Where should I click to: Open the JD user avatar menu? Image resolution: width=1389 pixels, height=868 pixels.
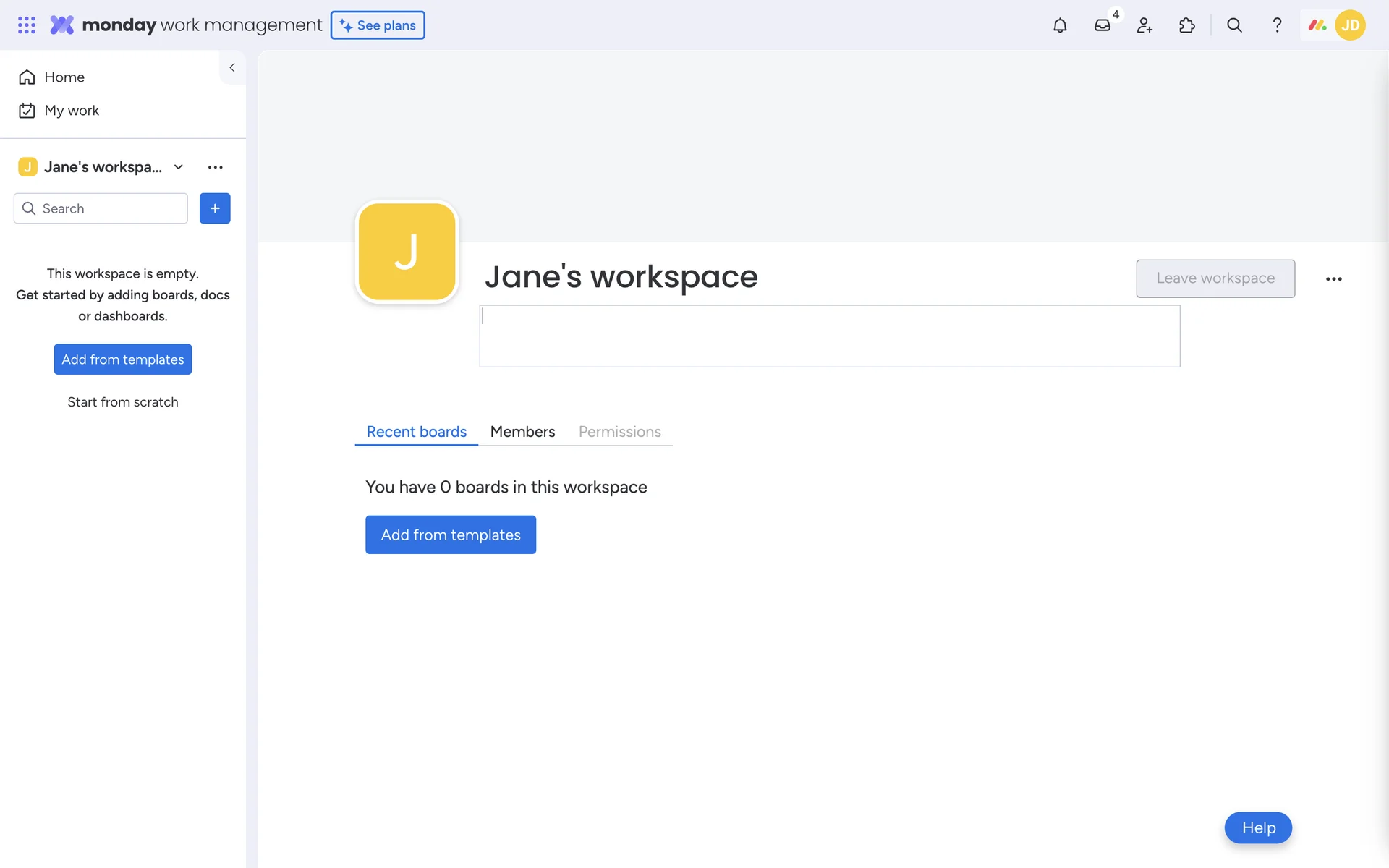pyautogui.click(x=1350, y=25)
